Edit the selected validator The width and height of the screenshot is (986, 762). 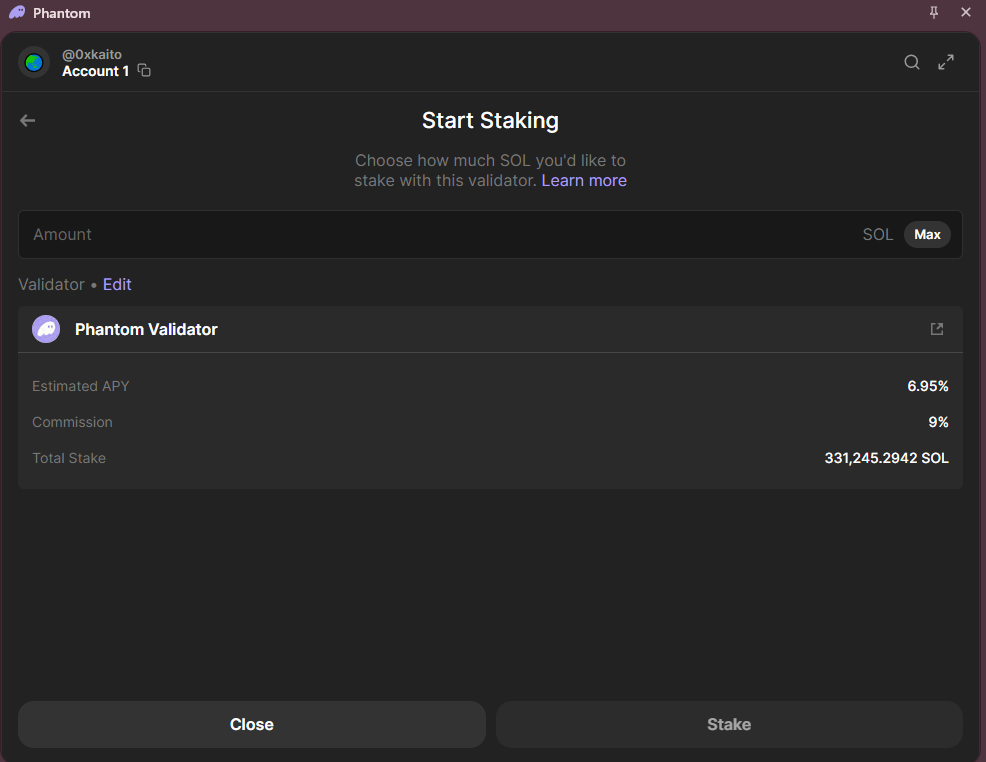coord(117,284)
